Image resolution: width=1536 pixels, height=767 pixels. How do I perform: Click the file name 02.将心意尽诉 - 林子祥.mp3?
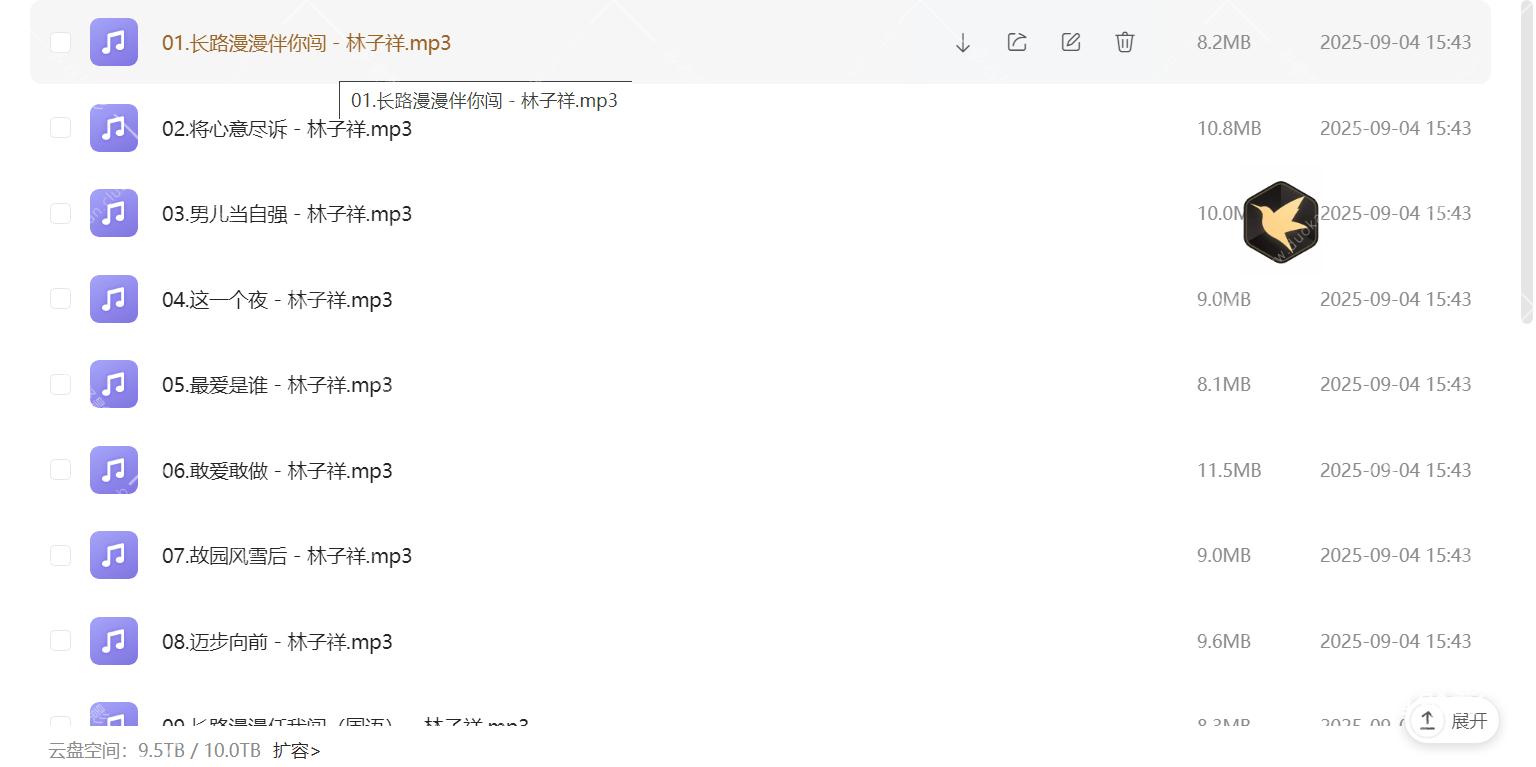[x=286, y=128]
